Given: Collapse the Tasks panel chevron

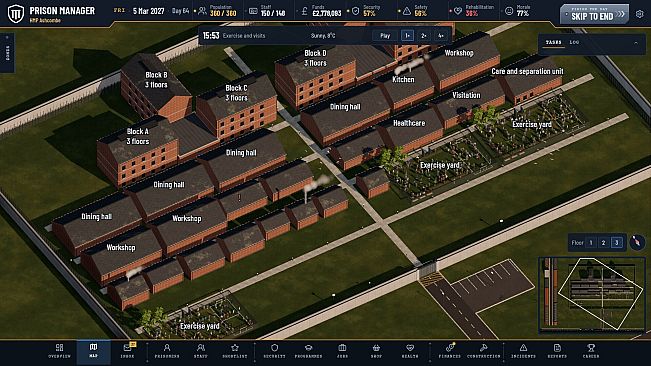Looking at the screenshot, I should 636,43.
